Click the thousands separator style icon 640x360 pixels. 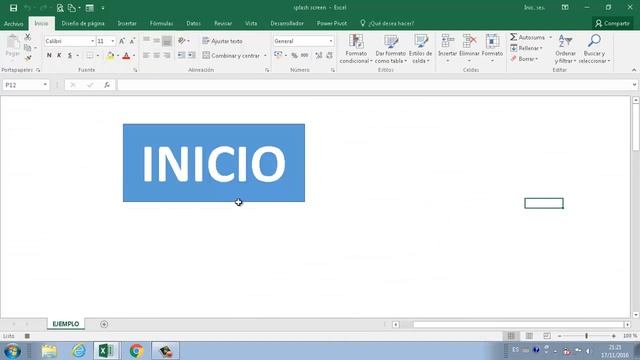pyautogui.click(x=304, y=55)
